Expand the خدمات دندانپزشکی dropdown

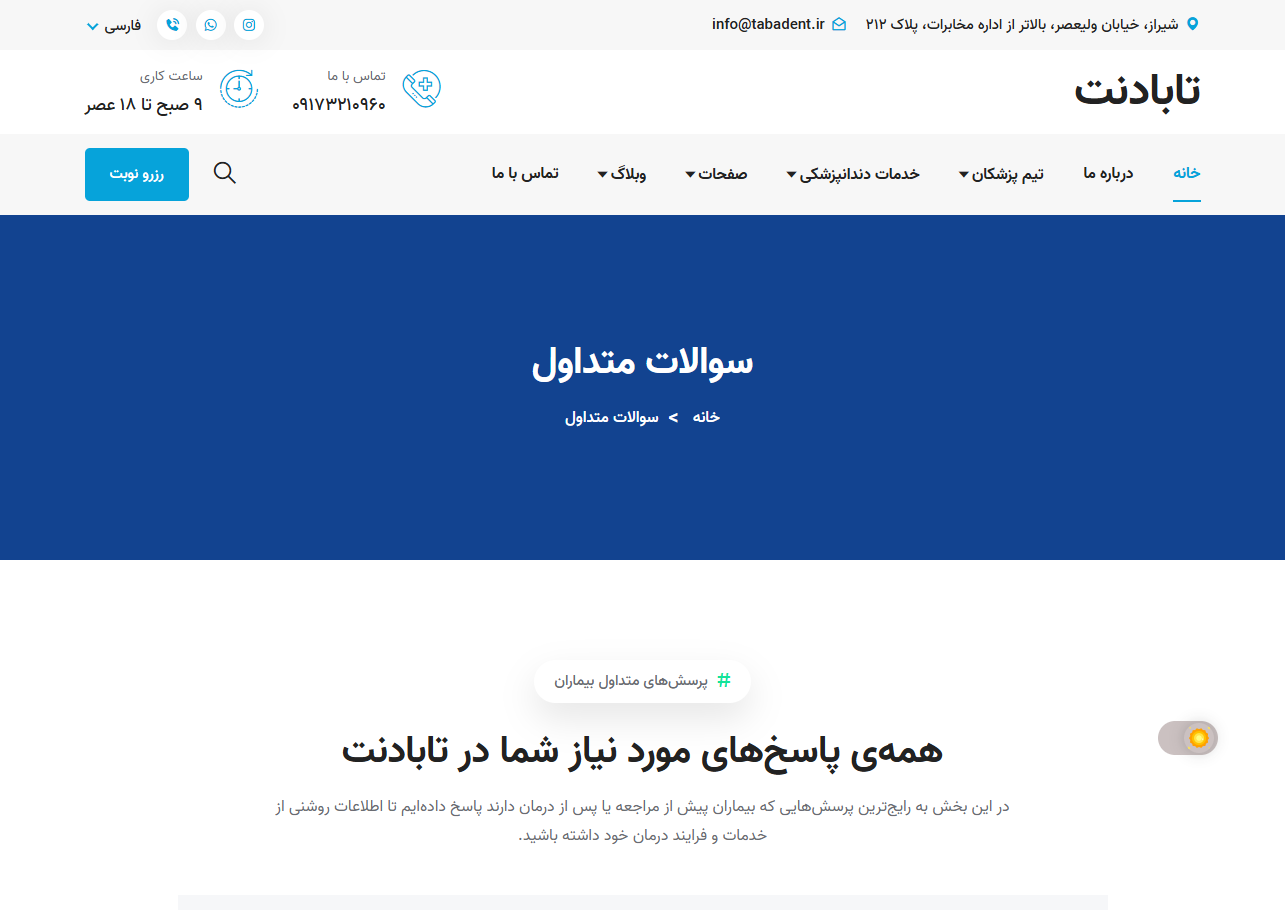coord(853,173)
